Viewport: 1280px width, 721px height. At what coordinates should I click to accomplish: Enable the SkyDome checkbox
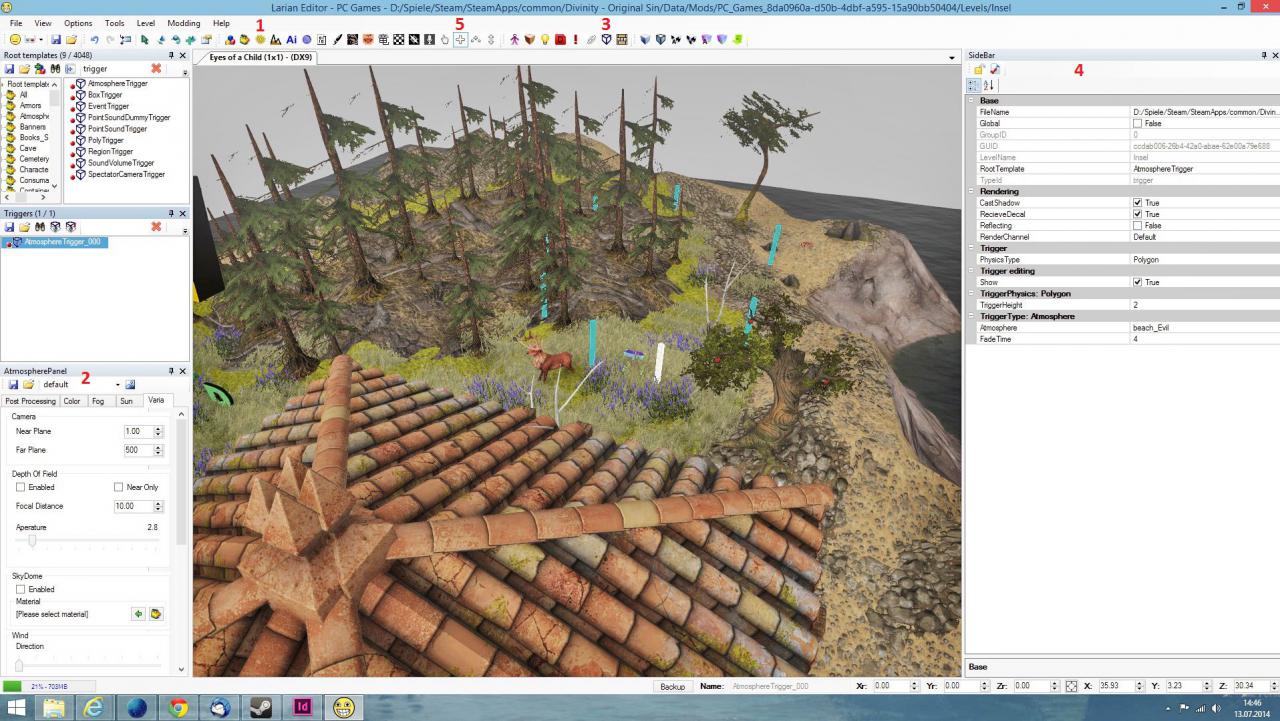(20, 590)
